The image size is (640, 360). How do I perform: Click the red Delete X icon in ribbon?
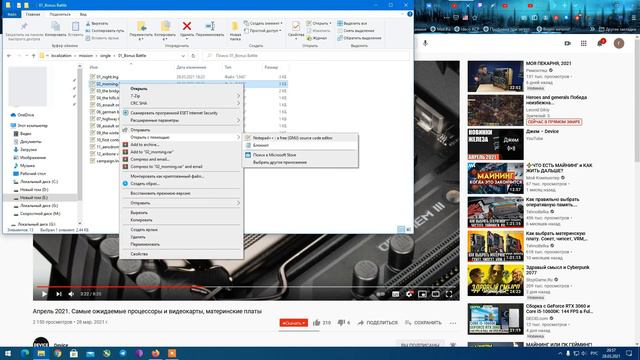click(x=187, y=26)
